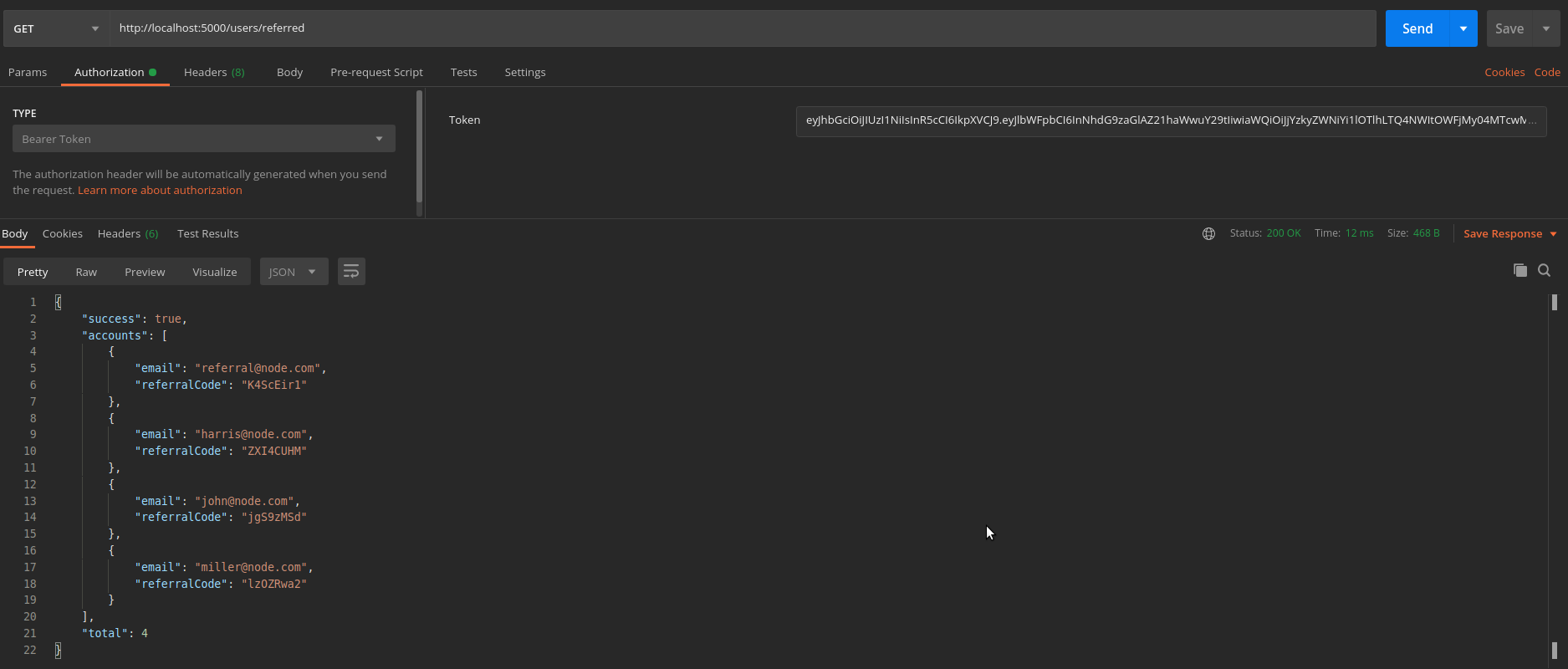Screen dimensions: 1568x669
Task: Open the request Headers (8) tab
Action: pyautogui.click(x=214, y=73)
